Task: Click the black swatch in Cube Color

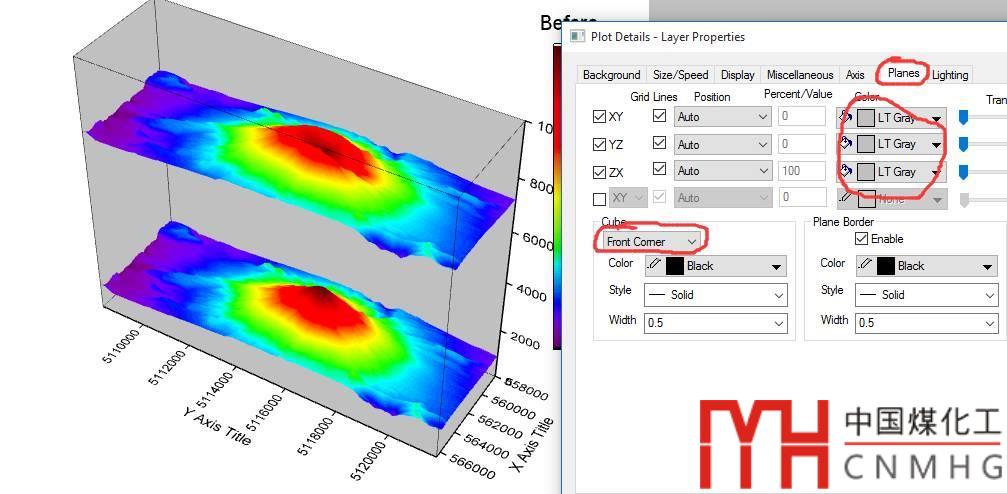Action: pyautogui.click(x=675, y=266)
